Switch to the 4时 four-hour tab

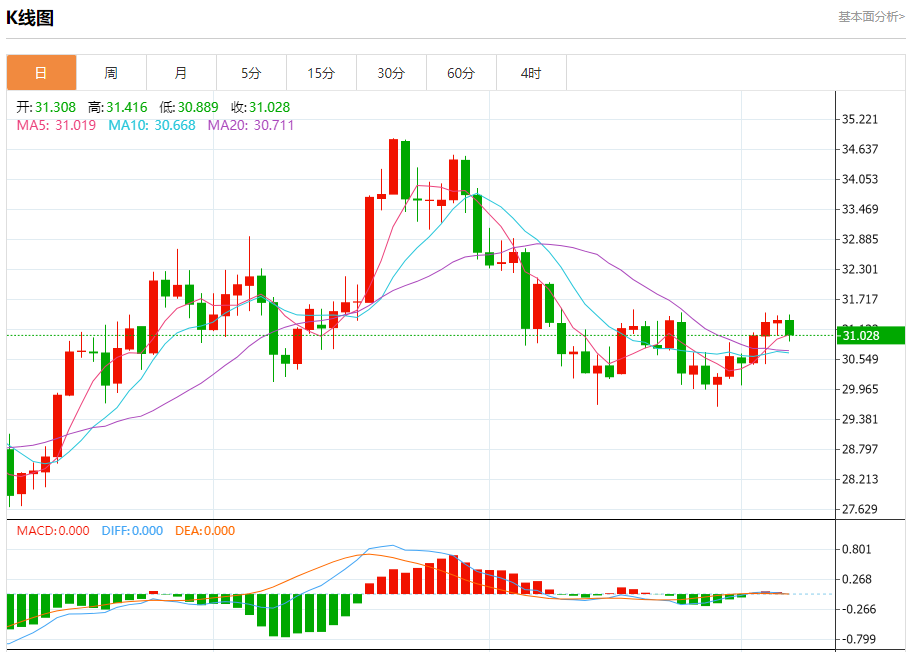click(x=531, y=73)
